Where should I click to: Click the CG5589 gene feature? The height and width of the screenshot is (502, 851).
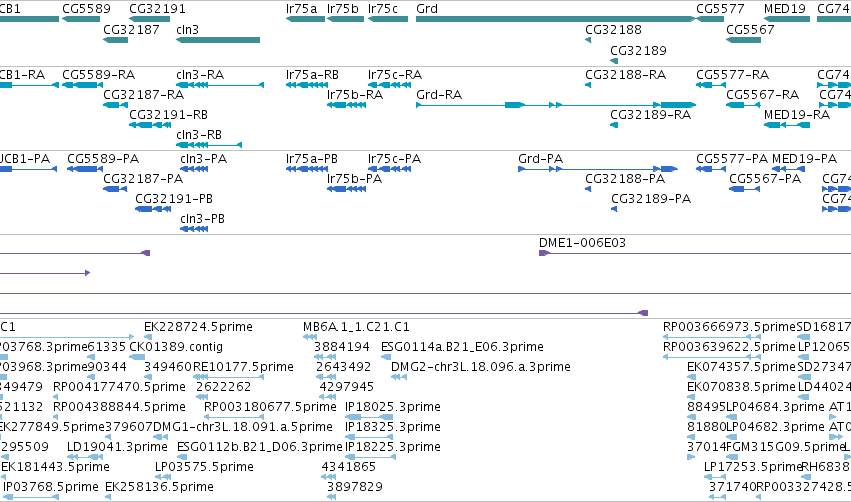pos(81,19)
